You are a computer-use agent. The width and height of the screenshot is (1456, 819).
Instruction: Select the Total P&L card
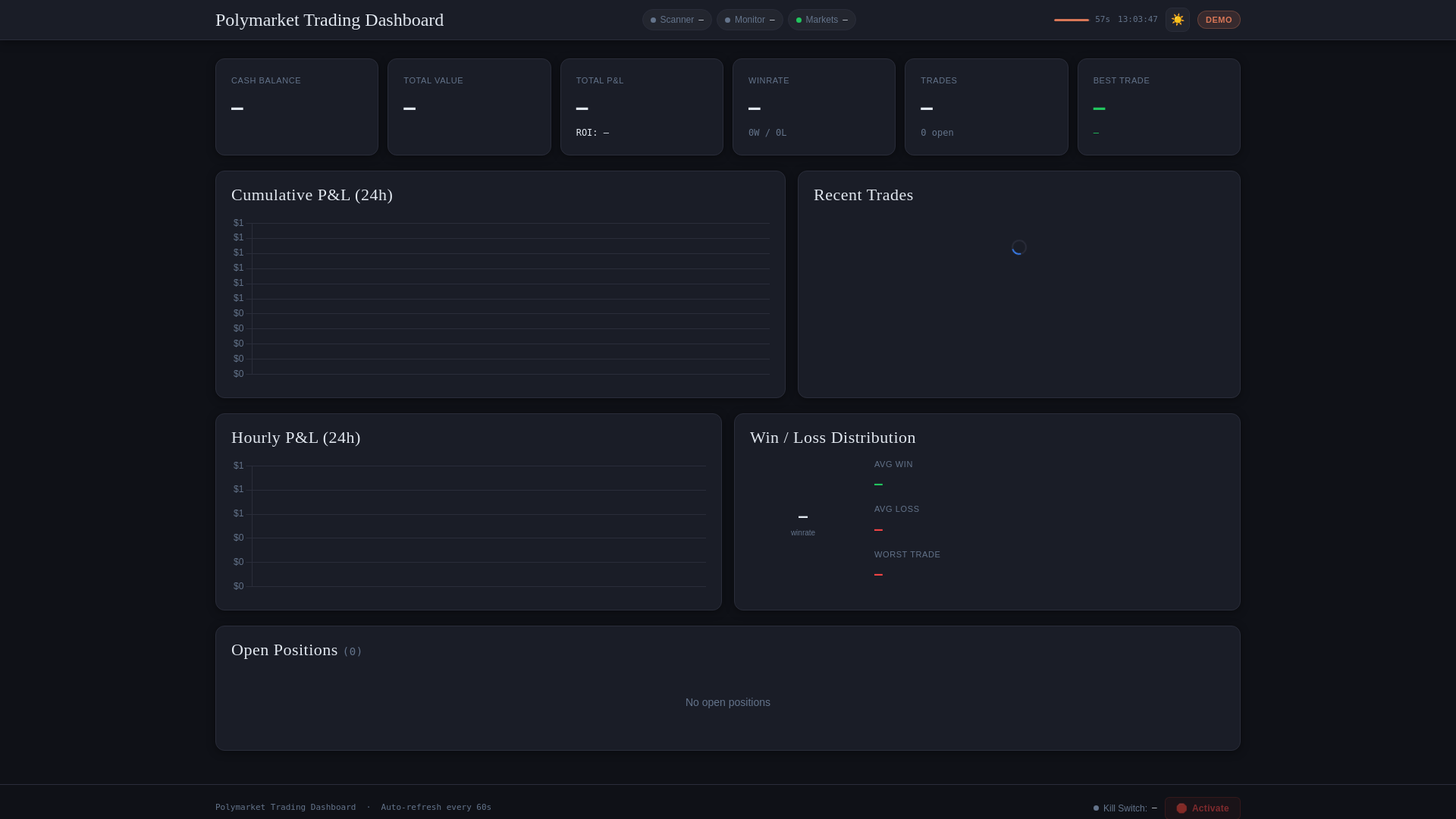[642, 107]
